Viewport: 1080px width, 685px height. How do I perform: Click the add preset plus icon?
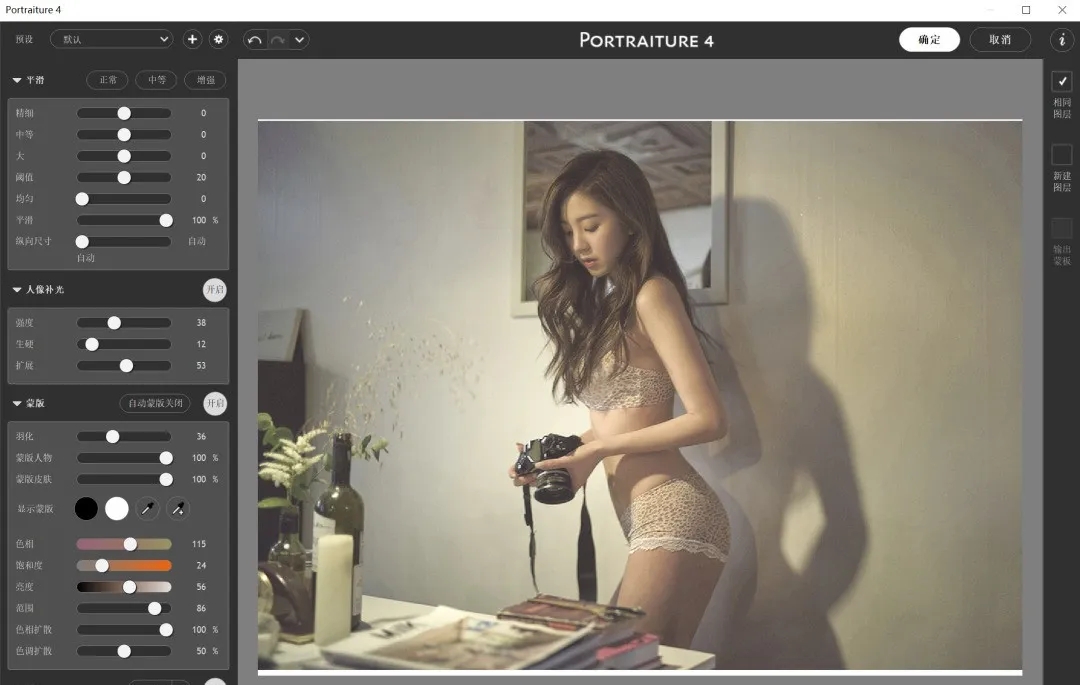(193, 40)
